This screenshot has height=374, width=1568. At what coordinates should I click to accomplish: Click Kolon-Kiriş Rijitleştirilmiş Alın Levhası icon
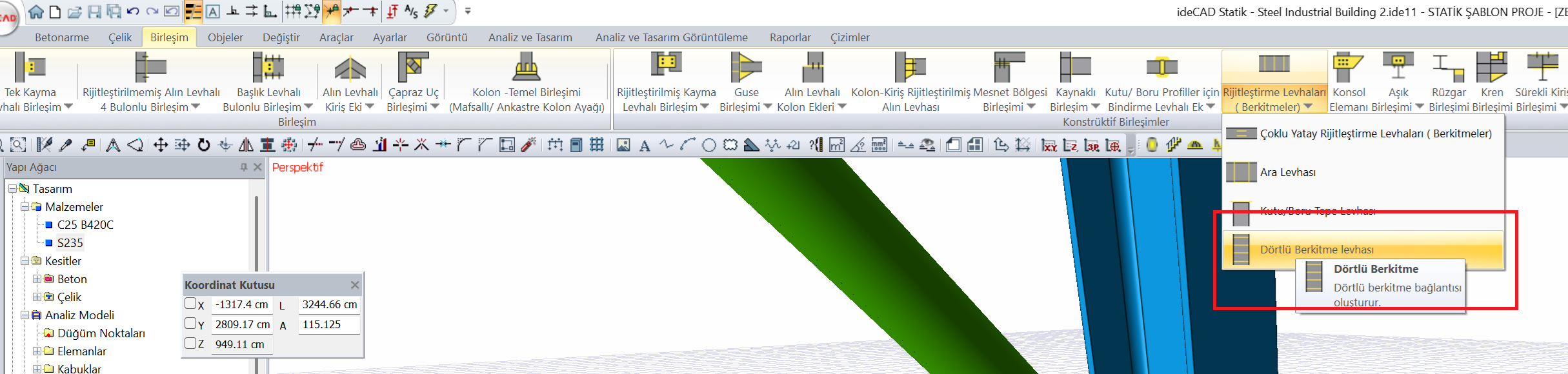[x=910, y=67]
